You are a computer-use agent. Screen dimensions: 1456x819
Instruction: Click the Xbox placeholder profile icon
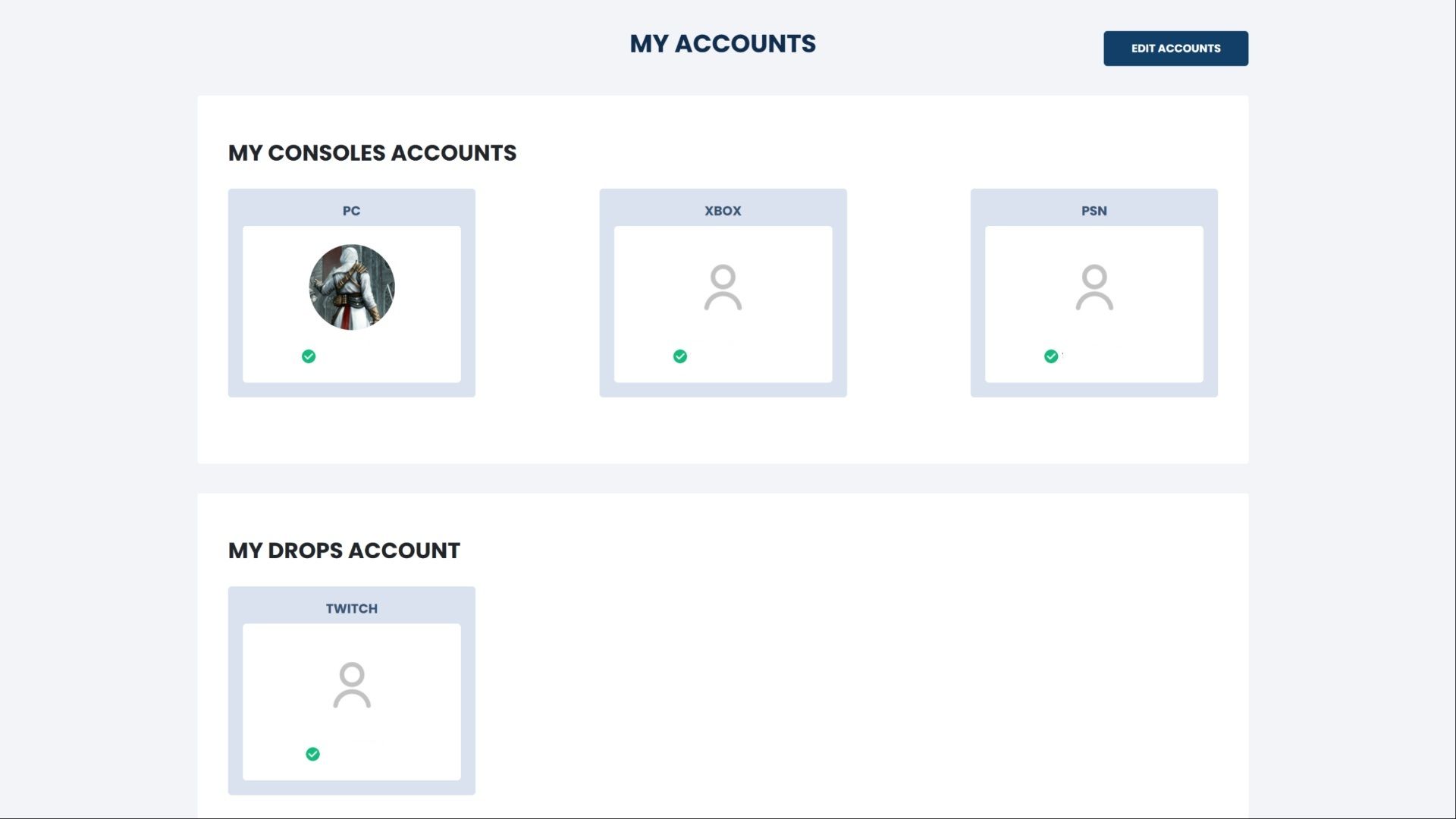click(x=723, y=287)
